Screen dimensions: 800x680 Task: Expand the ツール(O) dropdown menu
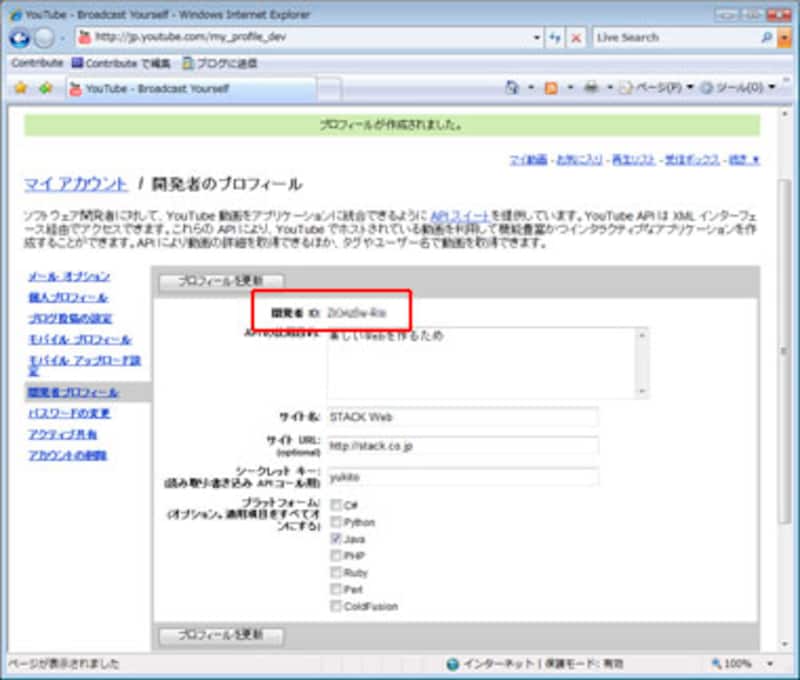(x=738, y=88)
